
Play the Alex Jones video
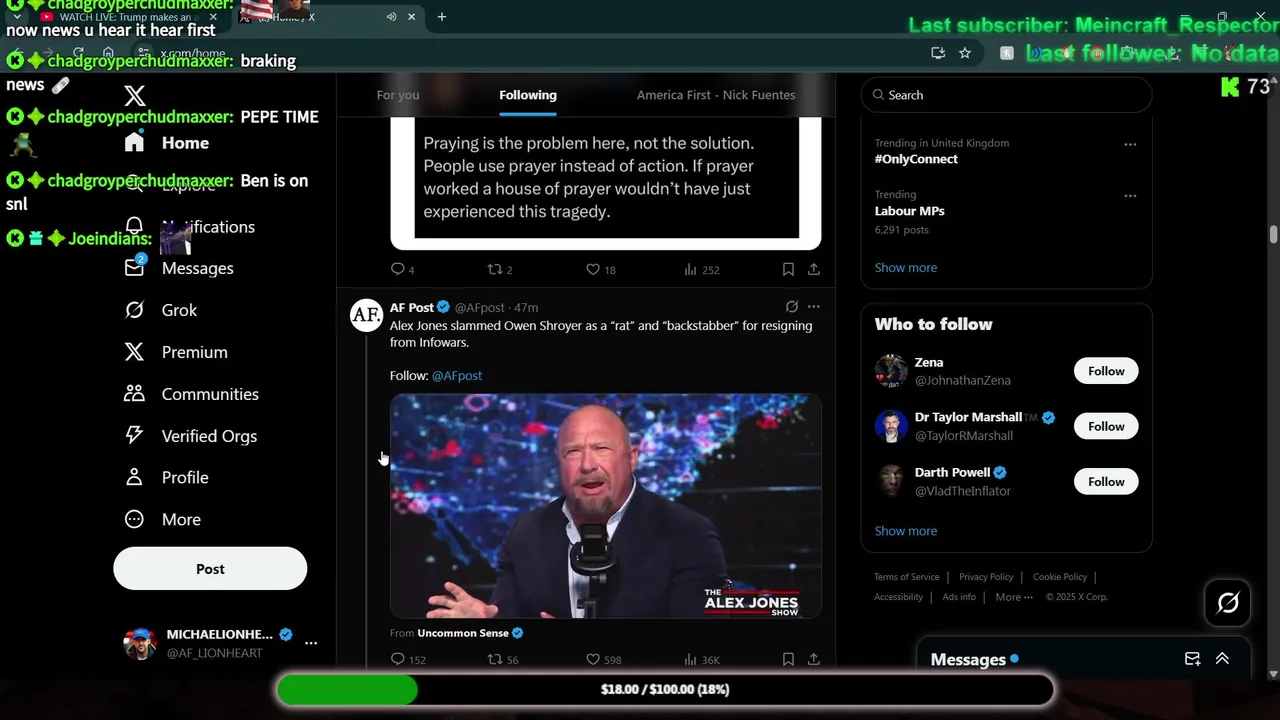(x=606, y=506)
